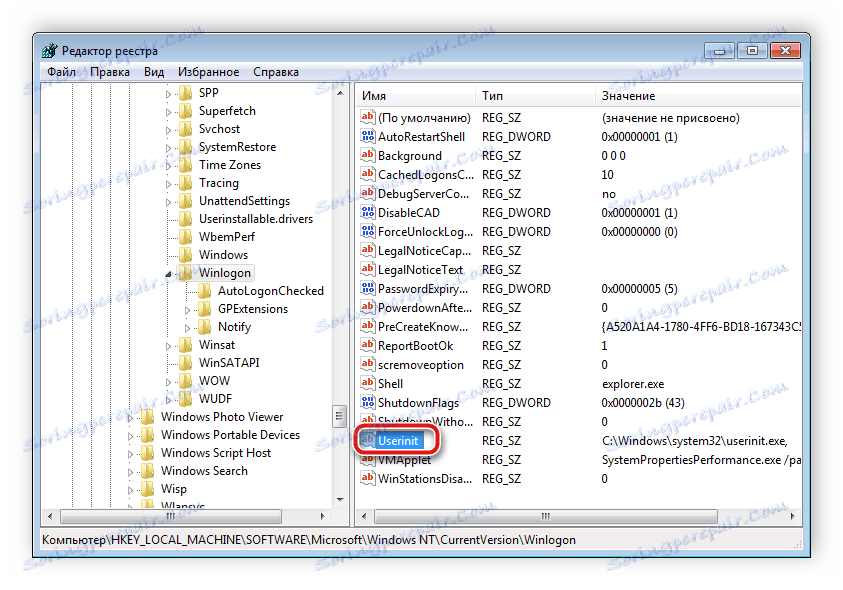Select the Windows Portable Devices folder icon
843x590 pixels.
tap(148, 435)
